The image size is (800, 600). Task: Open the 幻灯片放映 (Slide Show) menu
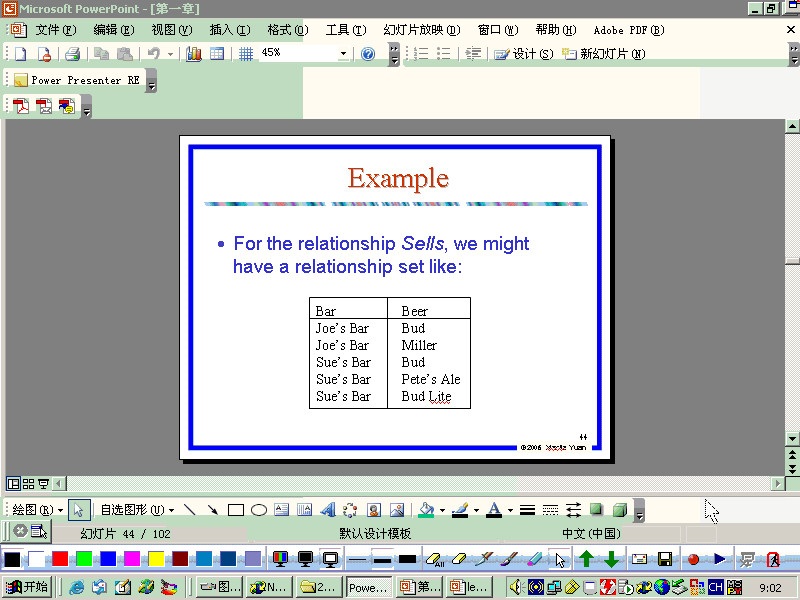(x=422, y=30)
